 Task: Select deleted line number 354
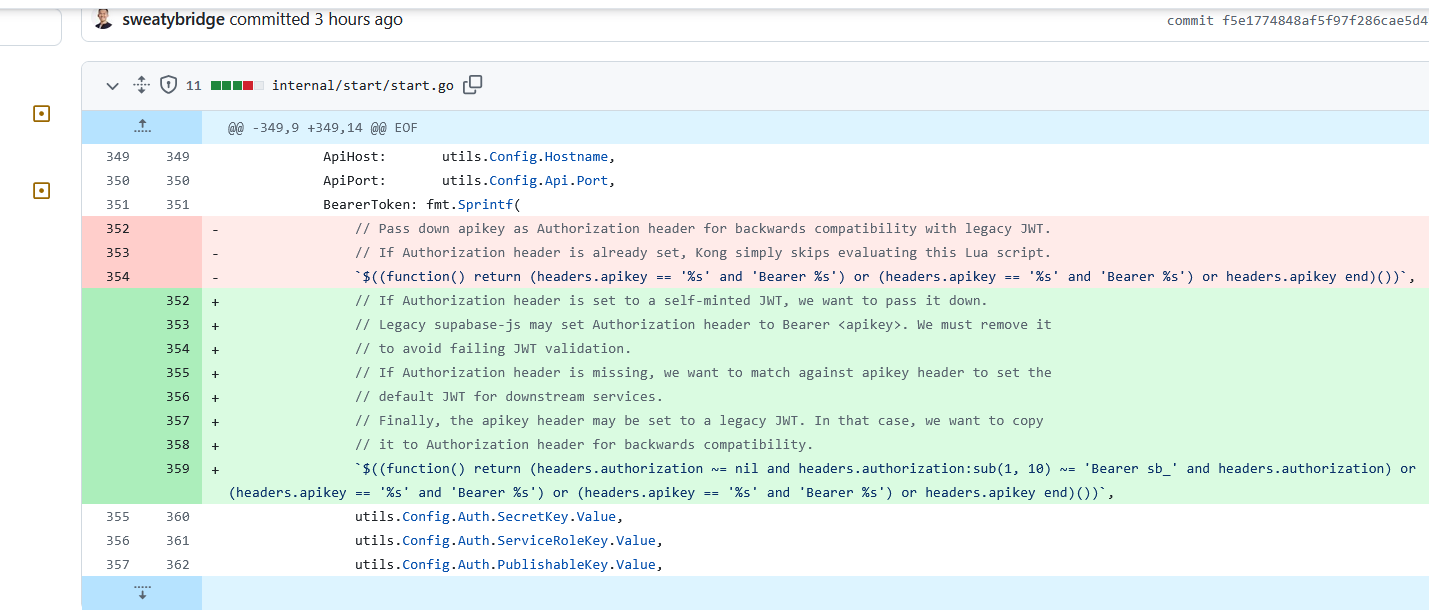[x=117, y=276]
